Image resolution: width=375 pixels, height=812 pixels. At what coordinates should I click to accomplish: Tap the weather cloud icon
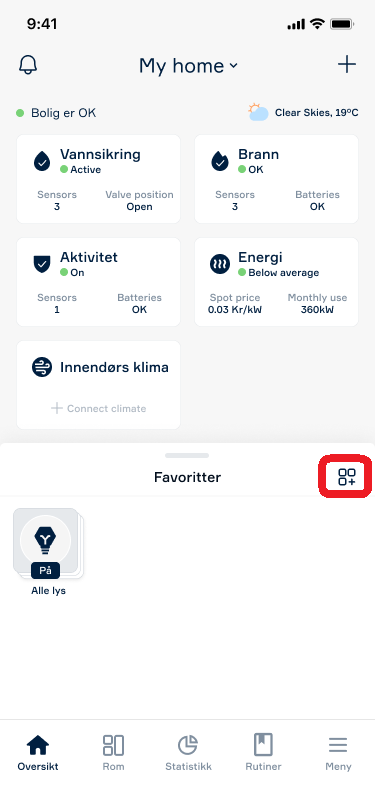tap(257, 112)
